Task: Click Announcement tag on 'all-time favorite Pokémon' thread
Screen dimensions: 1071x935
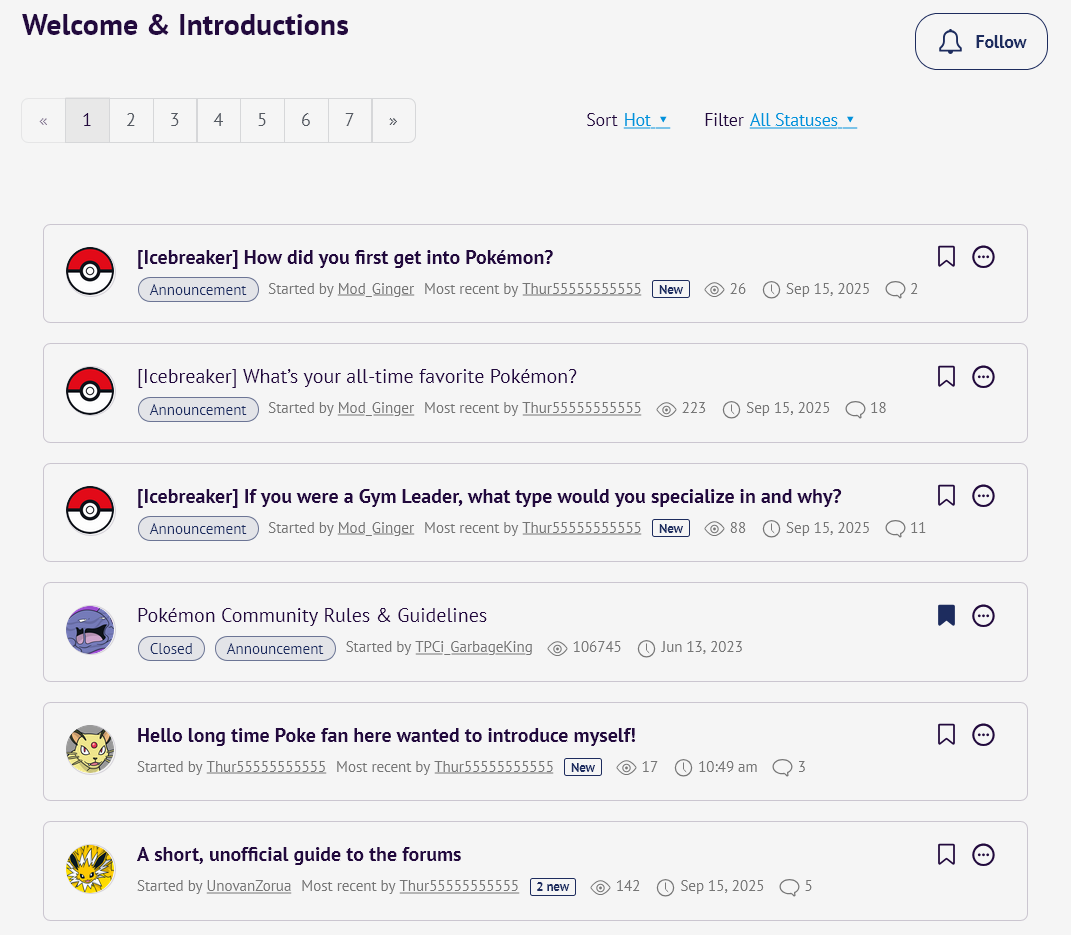Action: tap(198, 410)
